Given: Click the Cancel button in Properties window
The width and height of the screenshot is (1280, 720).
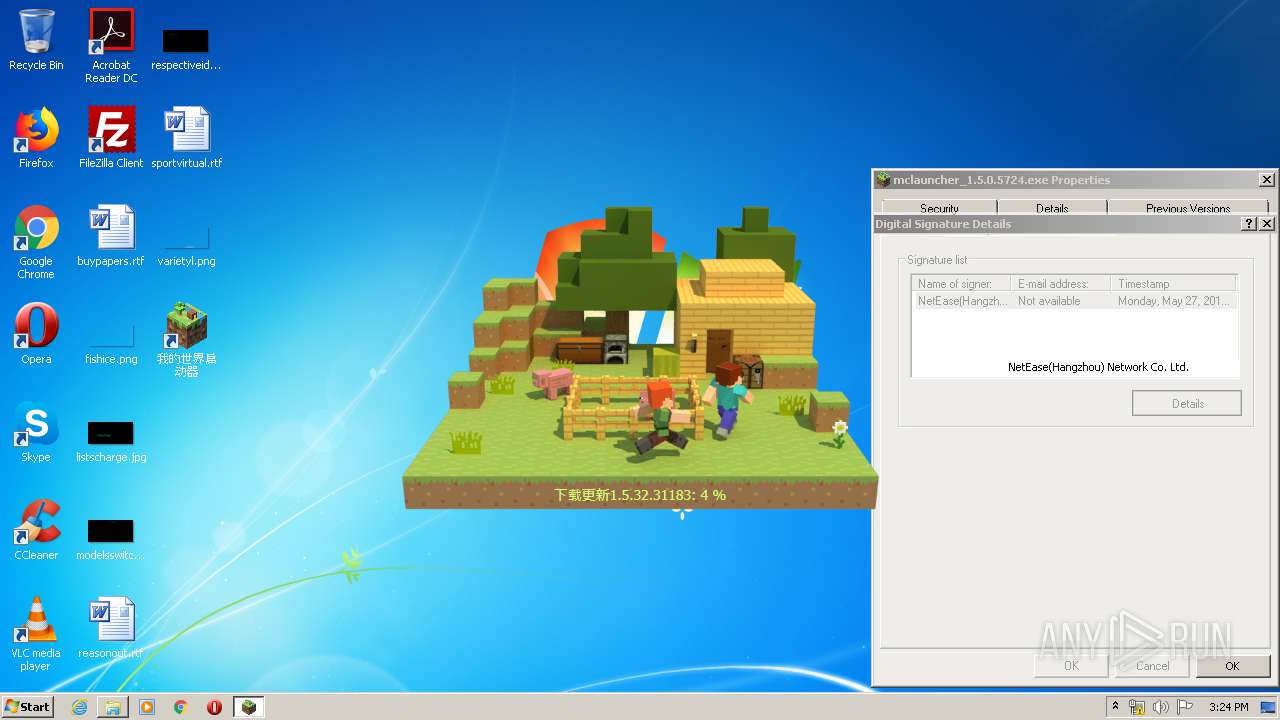Looking at the screenshot, I should (x=1152, y=666).
